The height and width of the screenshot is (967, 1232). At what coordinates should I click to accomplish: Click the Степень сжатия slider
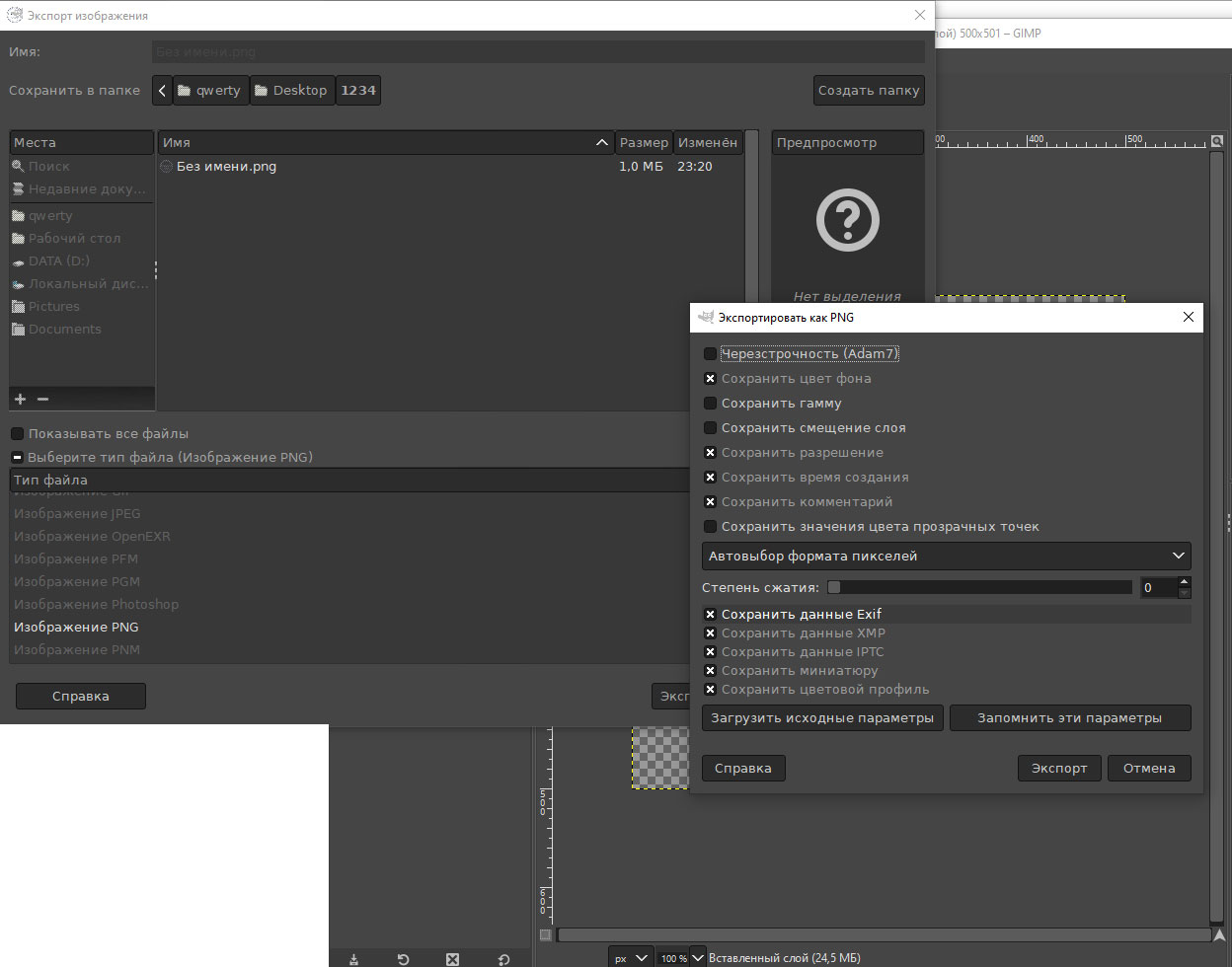[x=979, y=587]
